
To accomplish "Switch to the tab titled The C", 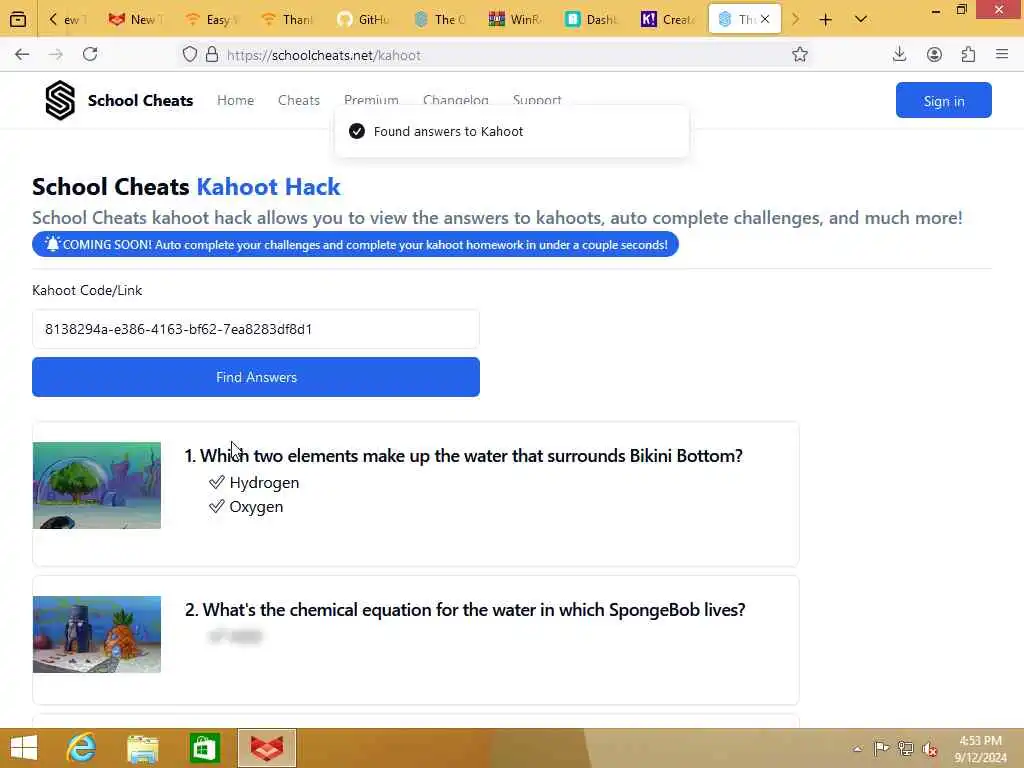I will [x=440, y=20].
